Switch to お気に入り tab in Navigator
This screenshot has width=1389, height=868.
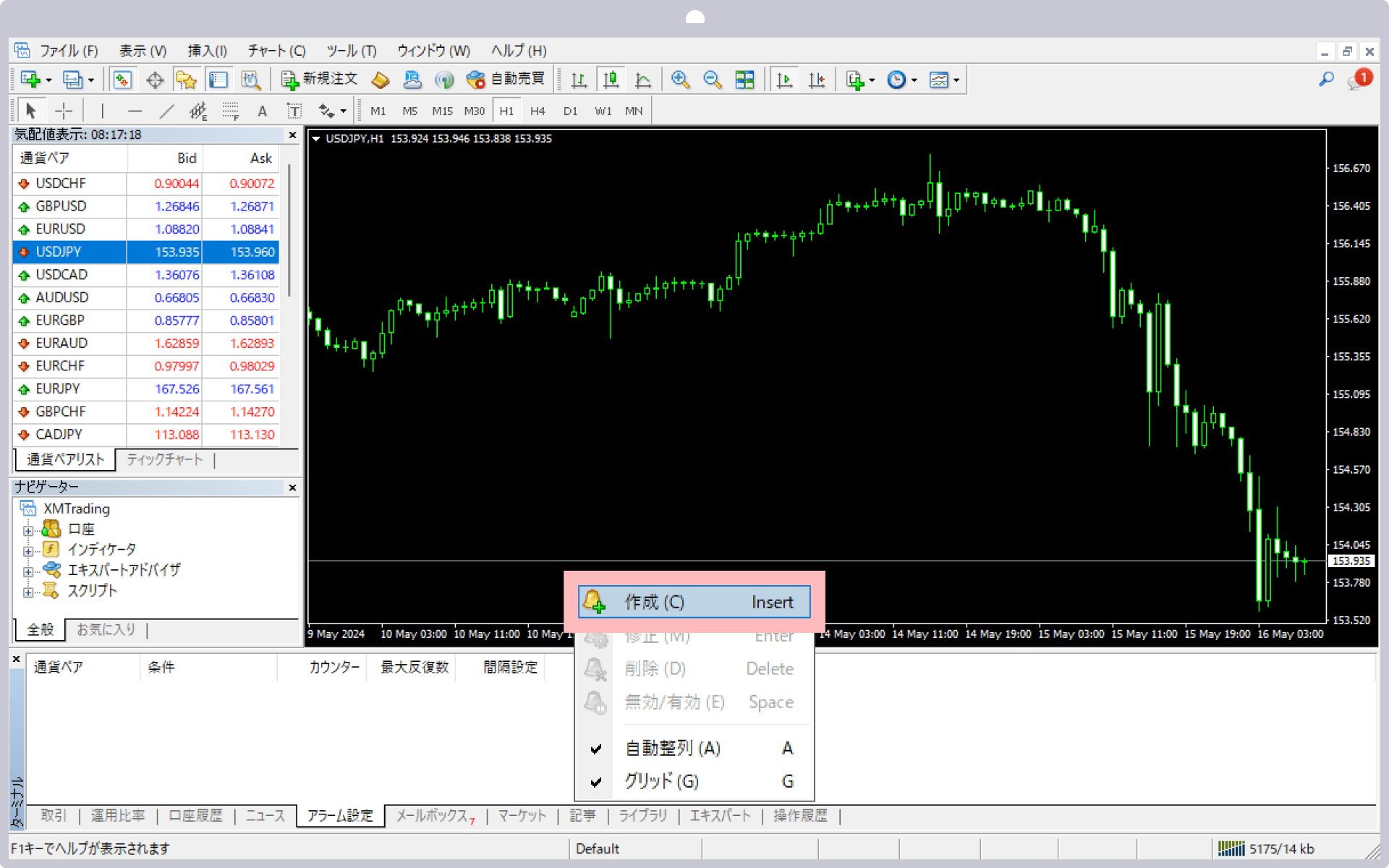(106, 629)
